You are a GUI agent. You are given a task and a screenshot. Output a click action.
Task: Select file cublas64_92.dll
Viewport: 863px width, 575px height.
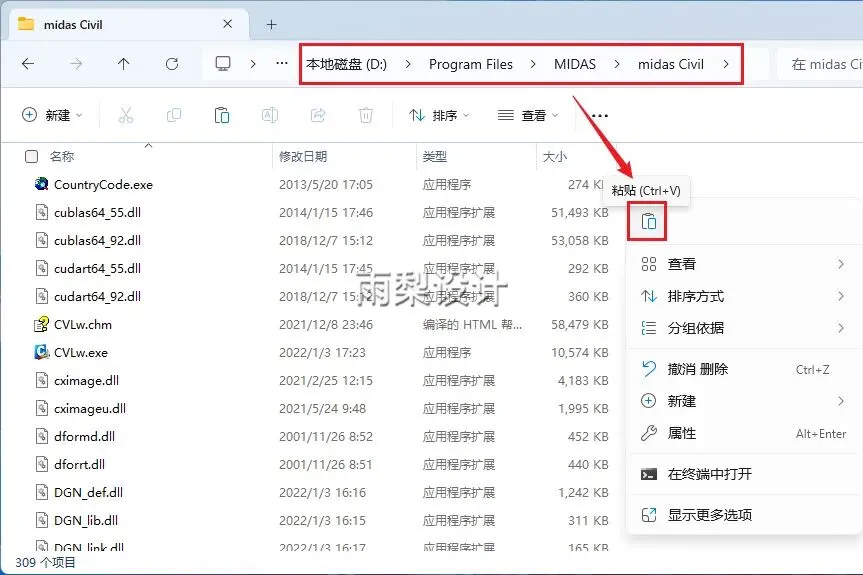tap(97, 240)
